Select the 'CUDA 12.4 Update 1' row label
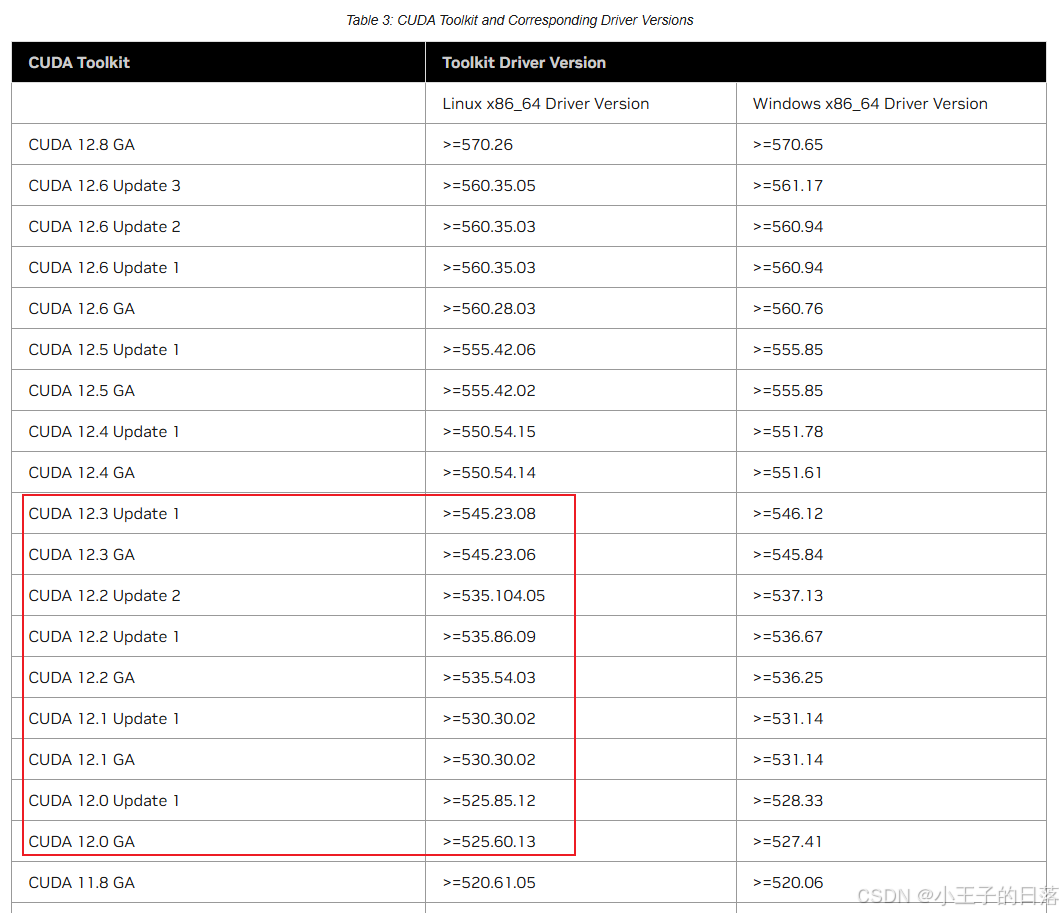Image resolution: width=1063 pixels, height=913 pixels. point(104,432)
